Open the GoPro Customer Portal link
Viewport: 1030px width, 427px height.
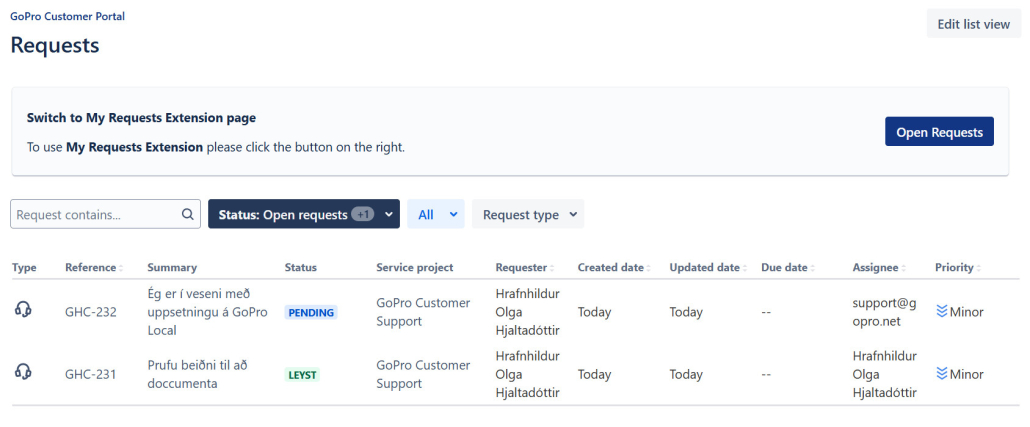[x=67, y=17]
